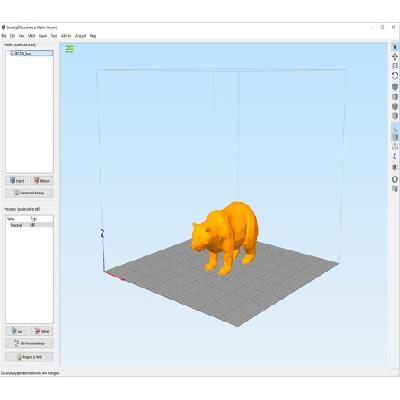
Task: Click the bottom-most icon in right toolbar
Action: (395, 189)
